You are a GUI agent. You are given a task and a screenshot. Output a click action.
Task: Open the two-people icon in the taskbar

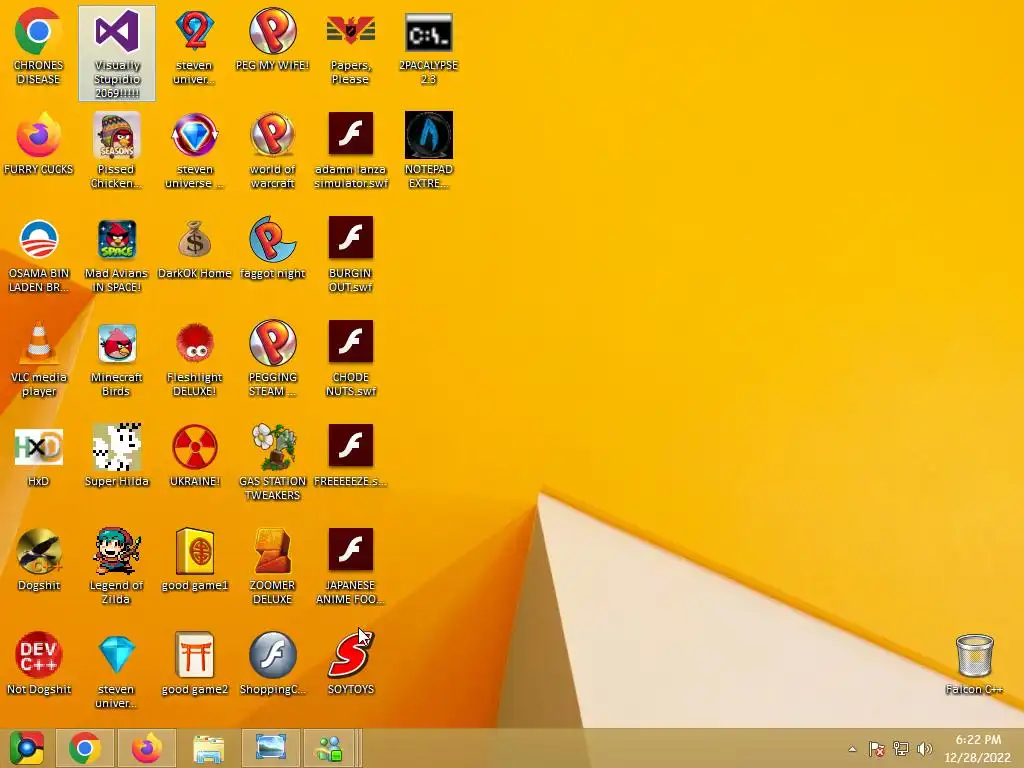click(x=329, y=748)
